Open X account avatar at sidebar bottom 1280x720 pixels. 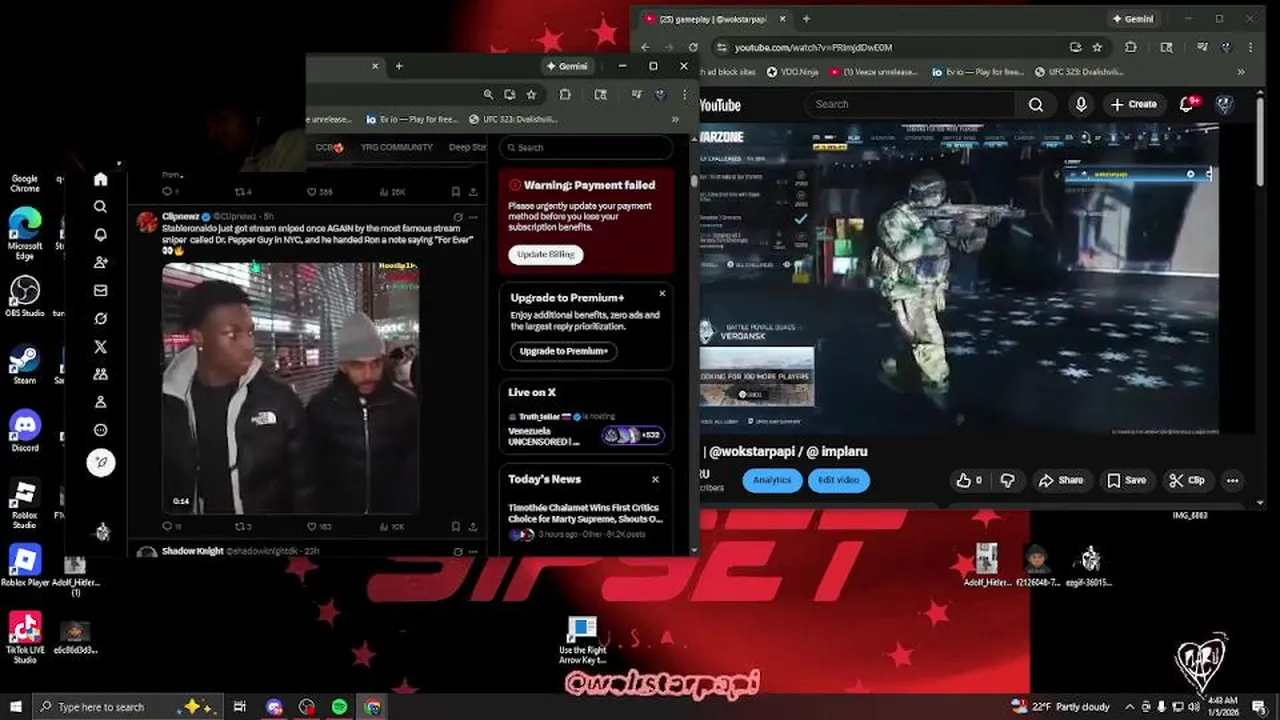(102, 532)
